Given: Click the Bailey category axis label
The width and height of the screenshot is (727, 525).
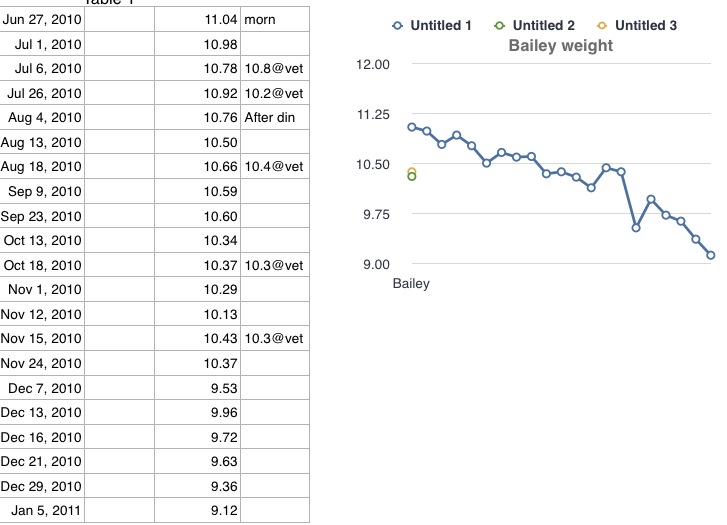Looking at the screenshot, I should tap(411, 284).
